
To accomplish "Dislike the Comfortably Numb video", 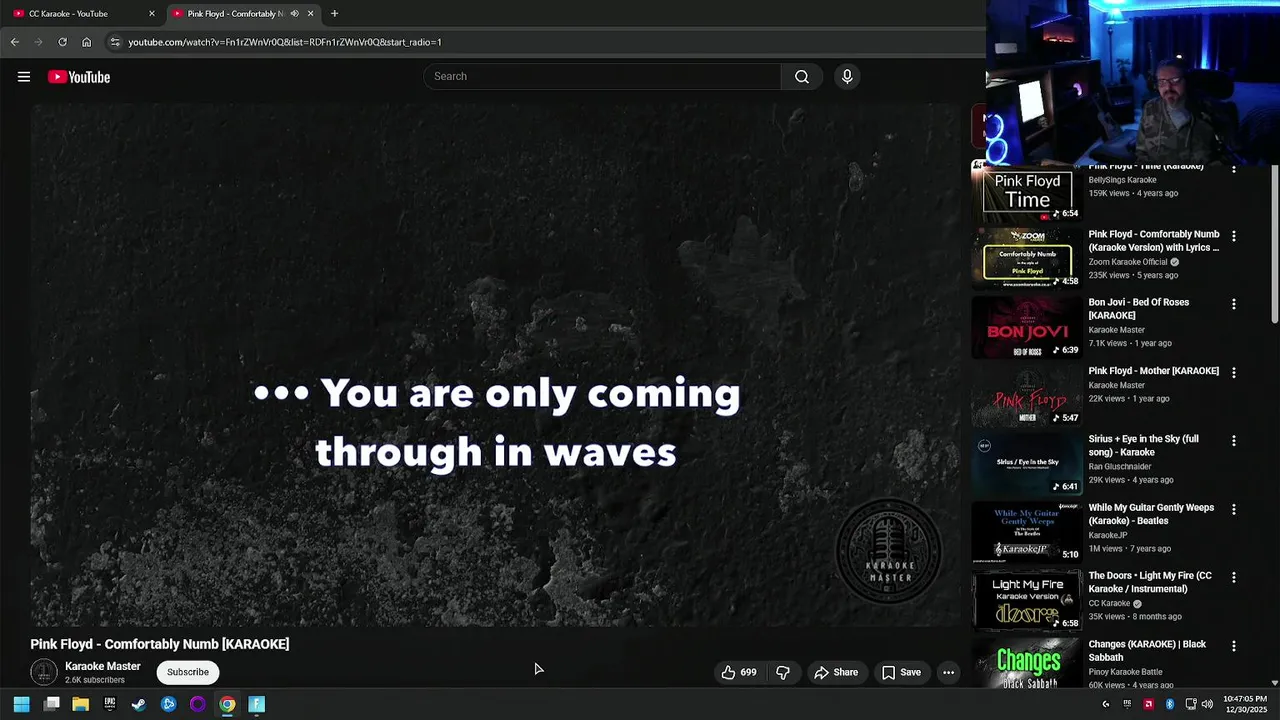I will [x=783, y=672].
